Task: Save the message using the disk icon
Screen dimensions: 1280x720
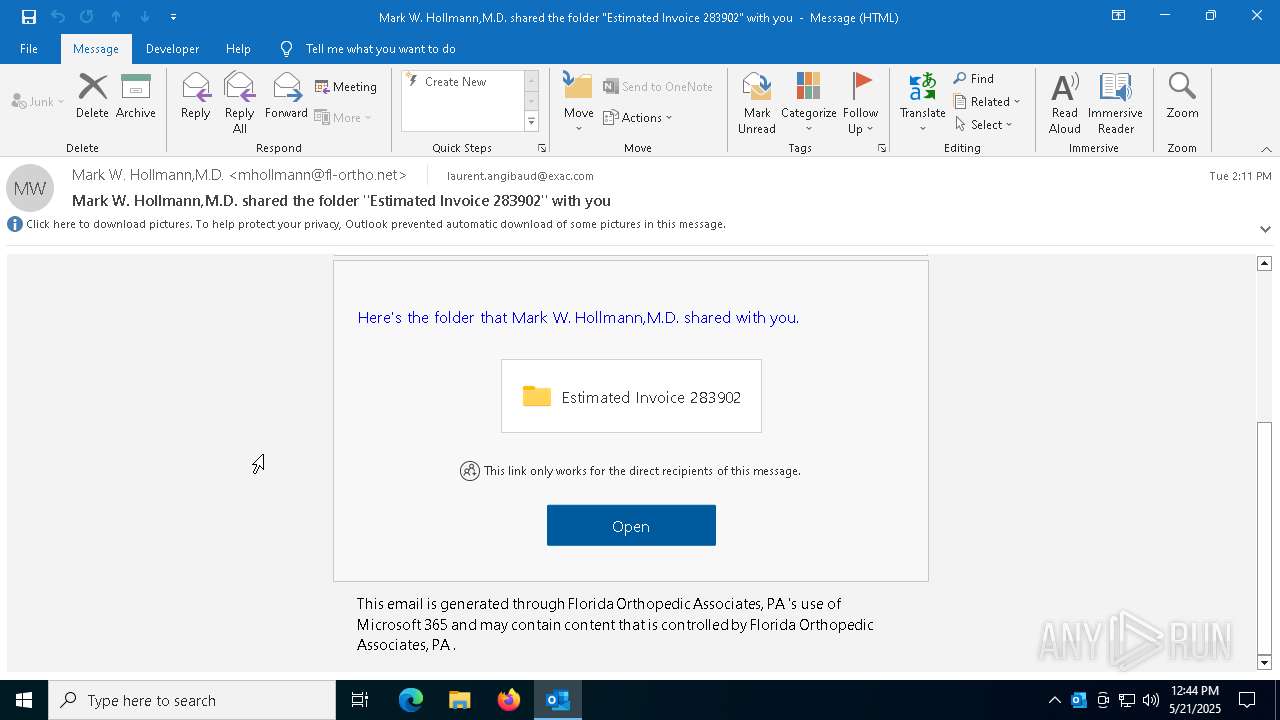Action: [x=29, y=17]
